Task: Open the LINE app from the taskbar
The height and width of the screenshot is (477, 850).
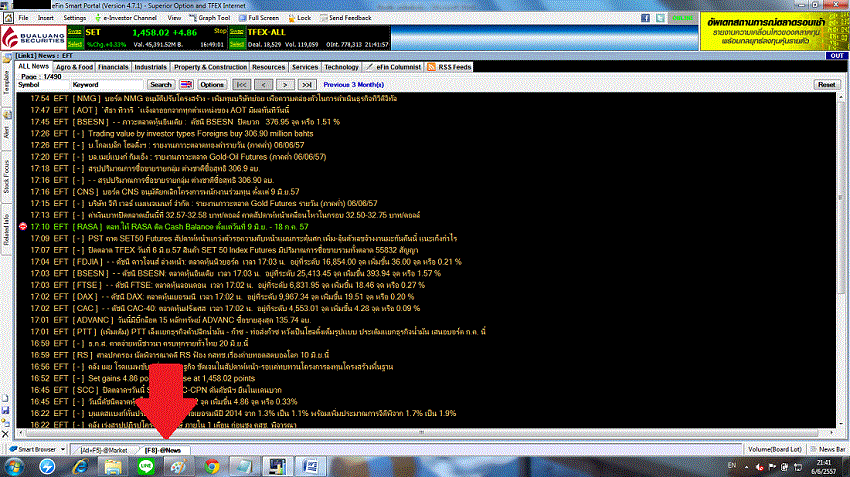Action: pos(146,466)
